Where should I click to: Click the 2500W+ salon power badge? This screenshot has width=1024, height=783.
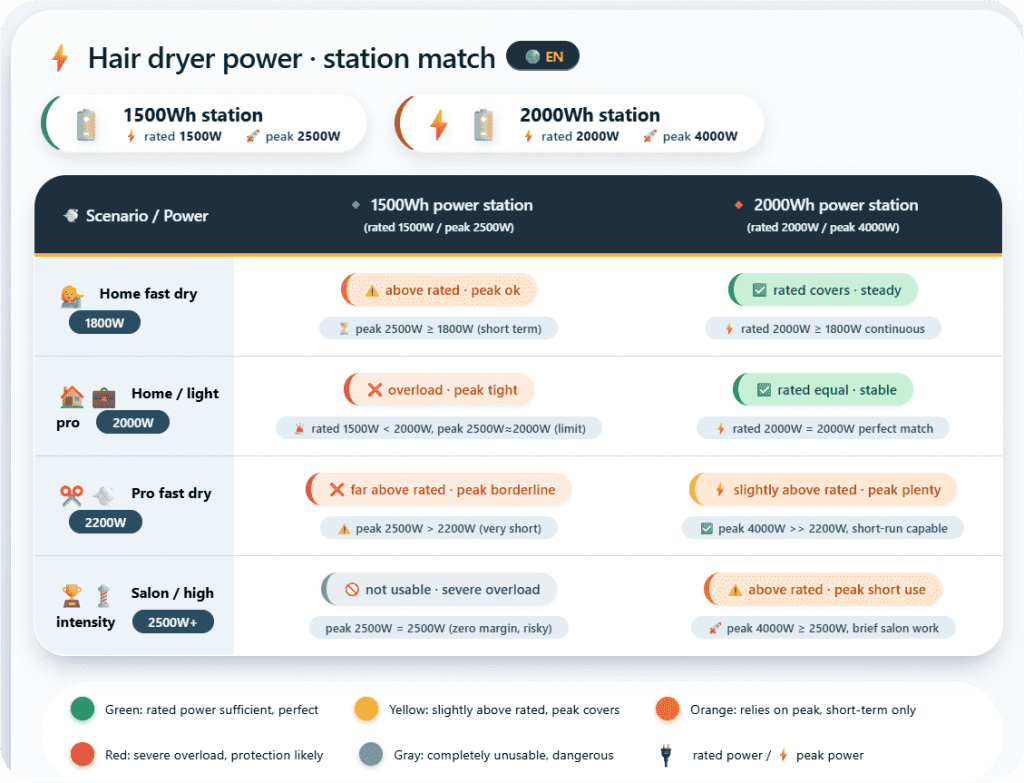(x=174, y=622)
